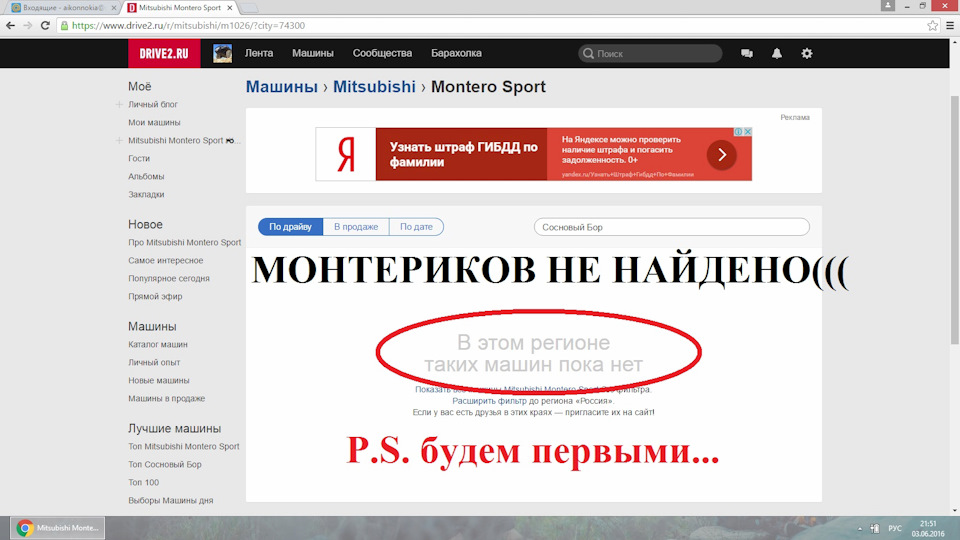Image resolution: width=960 pixels, height=540 pixels.
Task: Open Машины breadcrumb link
Action: 282,87
